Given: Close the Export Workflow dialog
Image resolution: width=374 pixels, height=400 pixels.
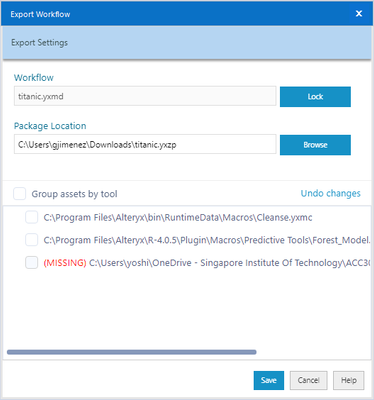Looking at the screenshot, I should (x=359, y=14).
